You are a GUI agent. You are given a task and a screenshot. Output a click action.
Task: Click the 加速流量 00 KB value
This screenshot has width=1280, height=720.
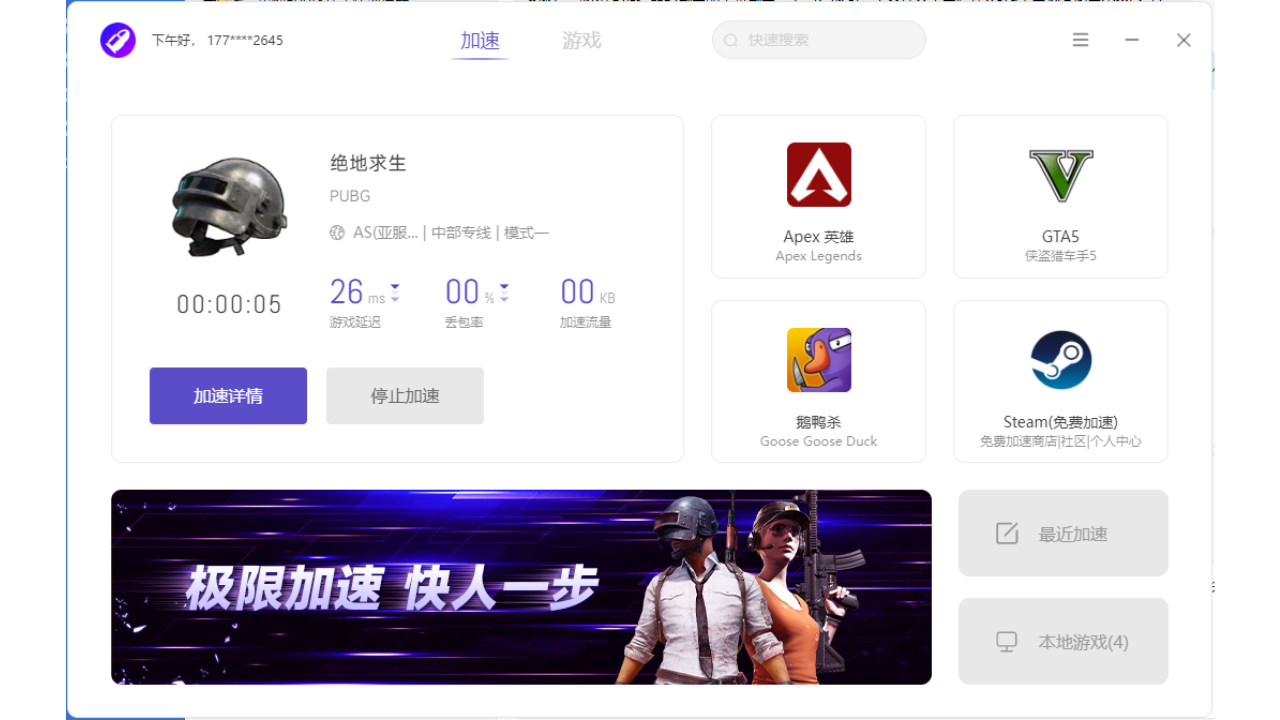[588, 292]
